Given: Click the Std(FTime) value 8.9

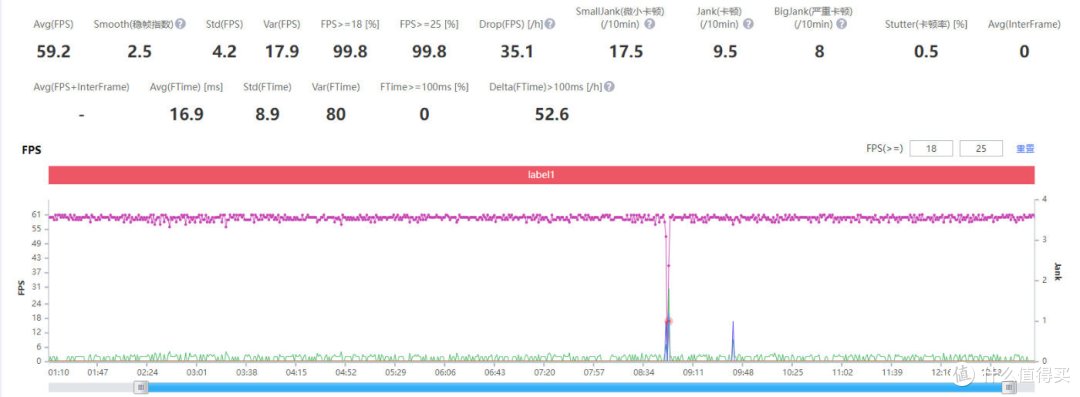Looking at the screenshot, I should click(x=267, y=114).
